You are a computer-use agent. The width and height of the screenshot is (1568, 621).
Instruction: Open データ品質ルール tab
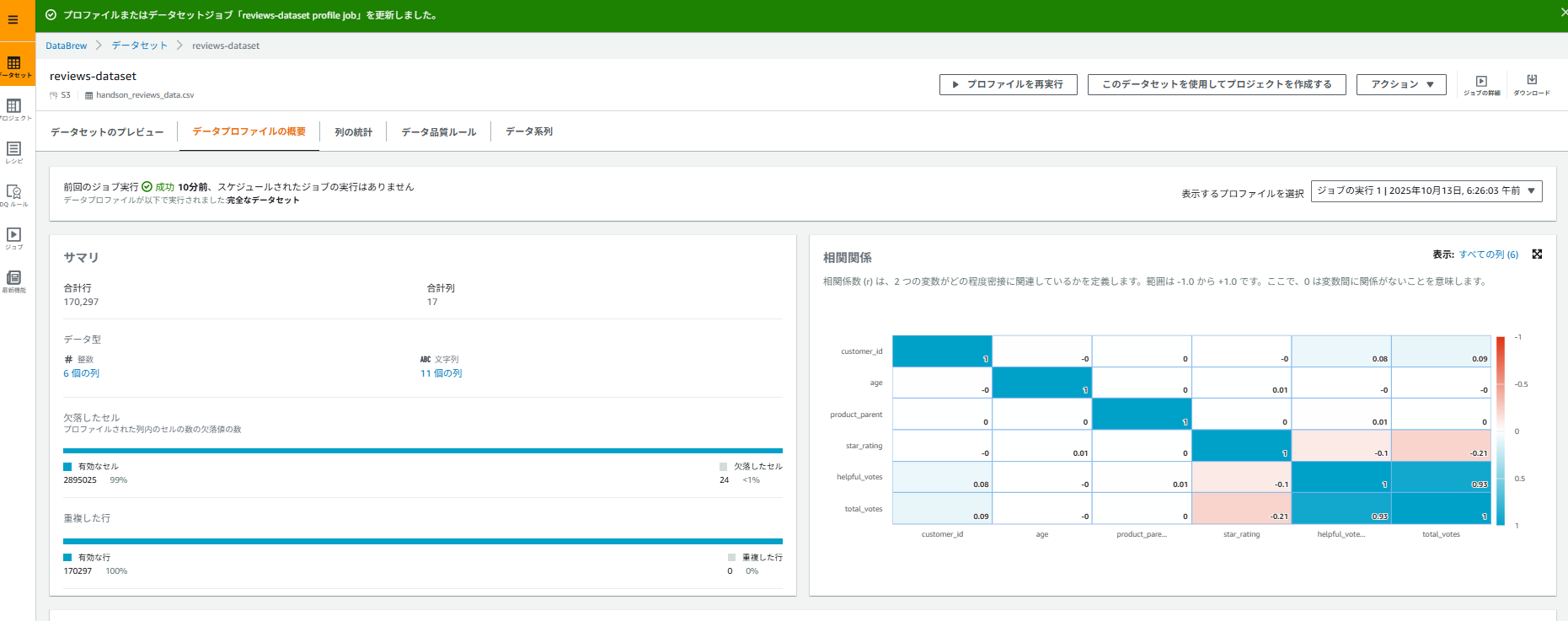[x=439, y=132]
